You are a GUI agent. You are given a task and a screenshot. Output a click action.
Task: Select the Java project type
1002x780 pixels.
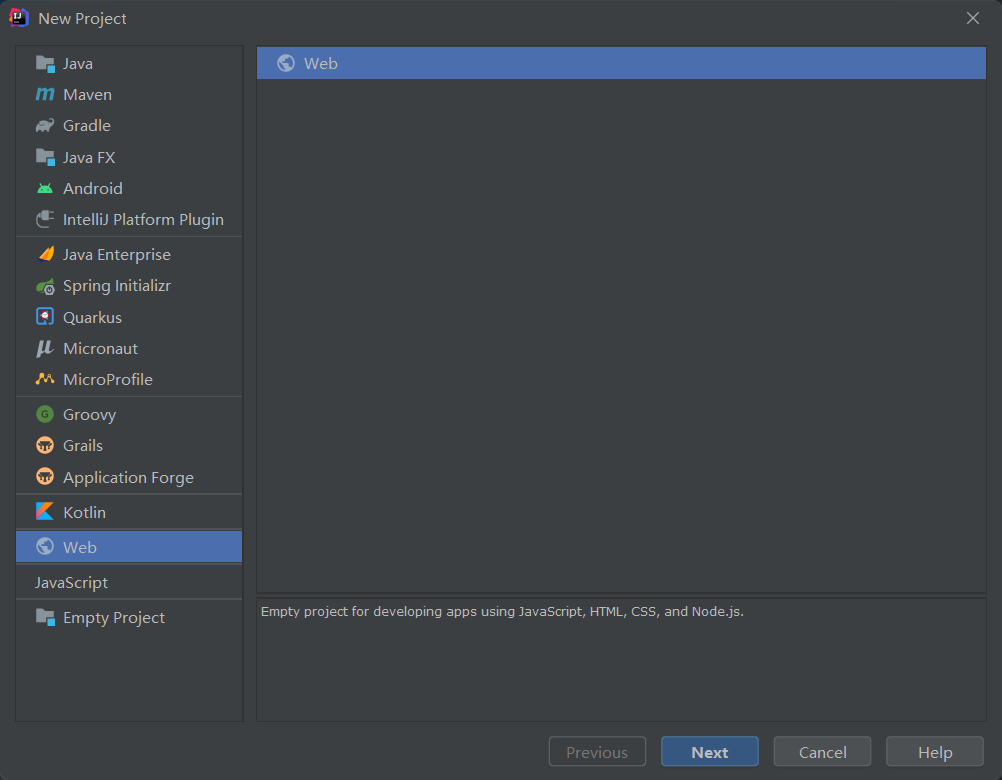[x=129, y=64]
